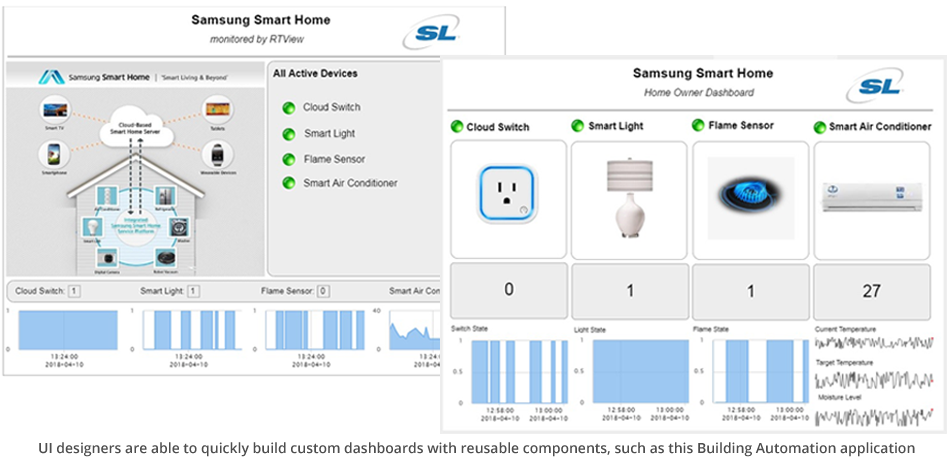Click the All Active Devices heading
This screenshot has height=460, width=950.
point(315,73)
